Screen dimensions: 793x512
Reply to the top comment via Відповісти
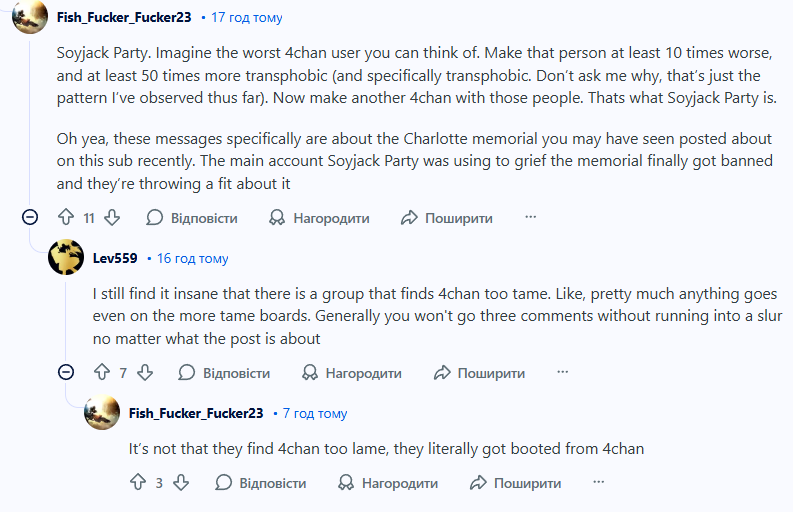192,217
